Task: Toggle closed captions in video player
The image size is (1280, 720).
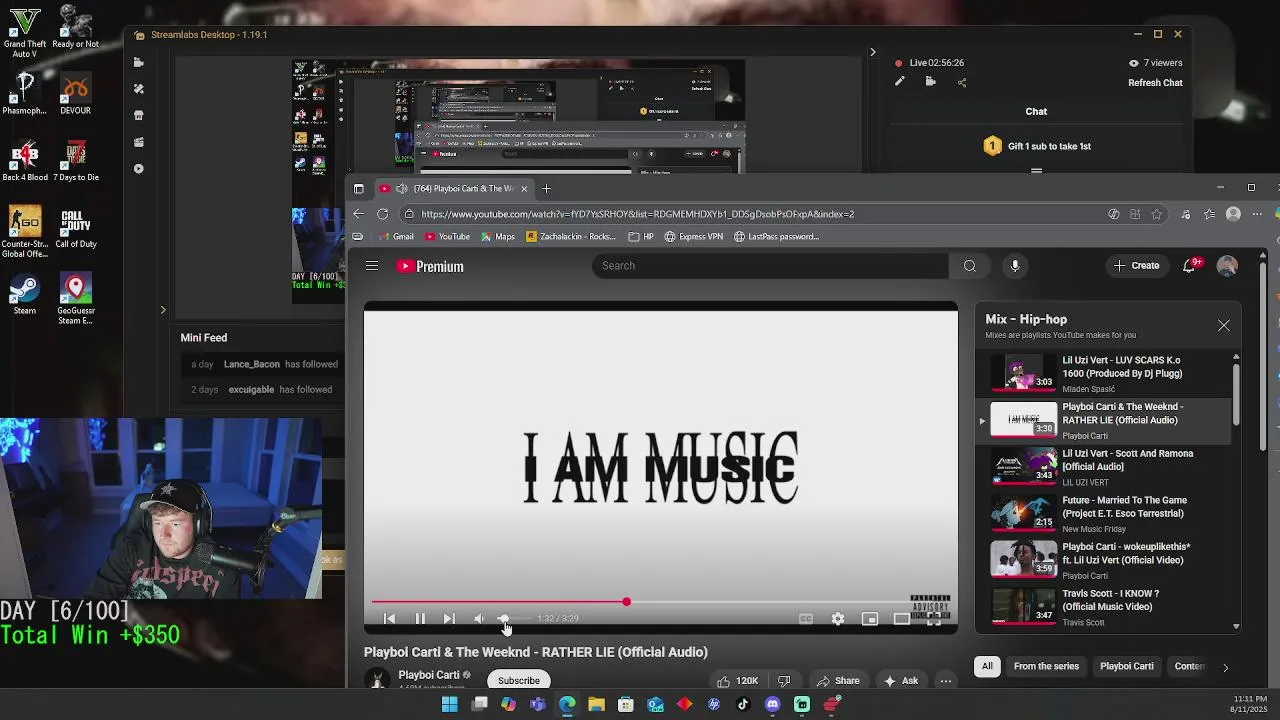Action: pos(806,619)
